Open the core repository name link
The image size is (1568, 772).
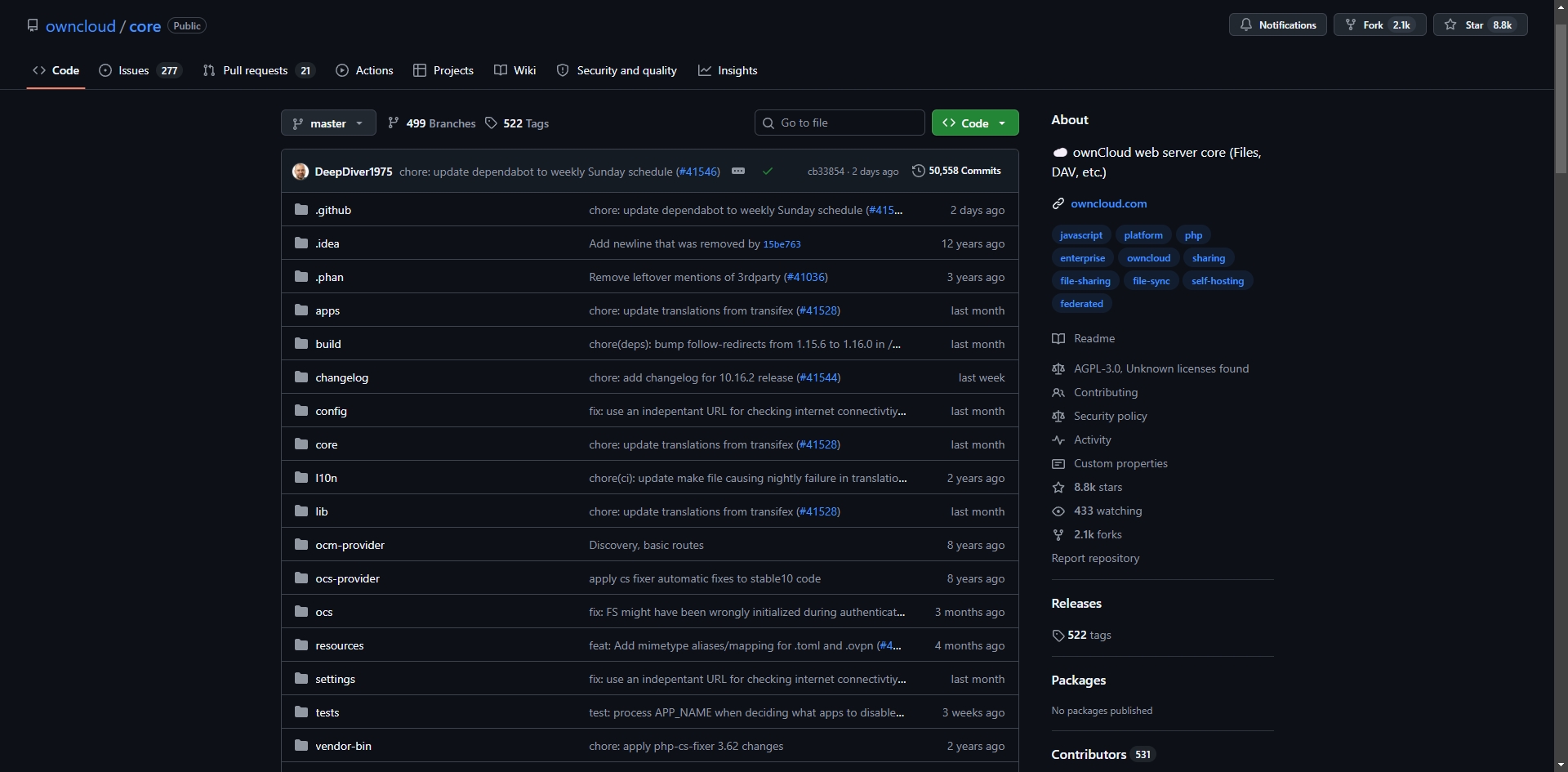pyautogui.click(x=145, y=26)
